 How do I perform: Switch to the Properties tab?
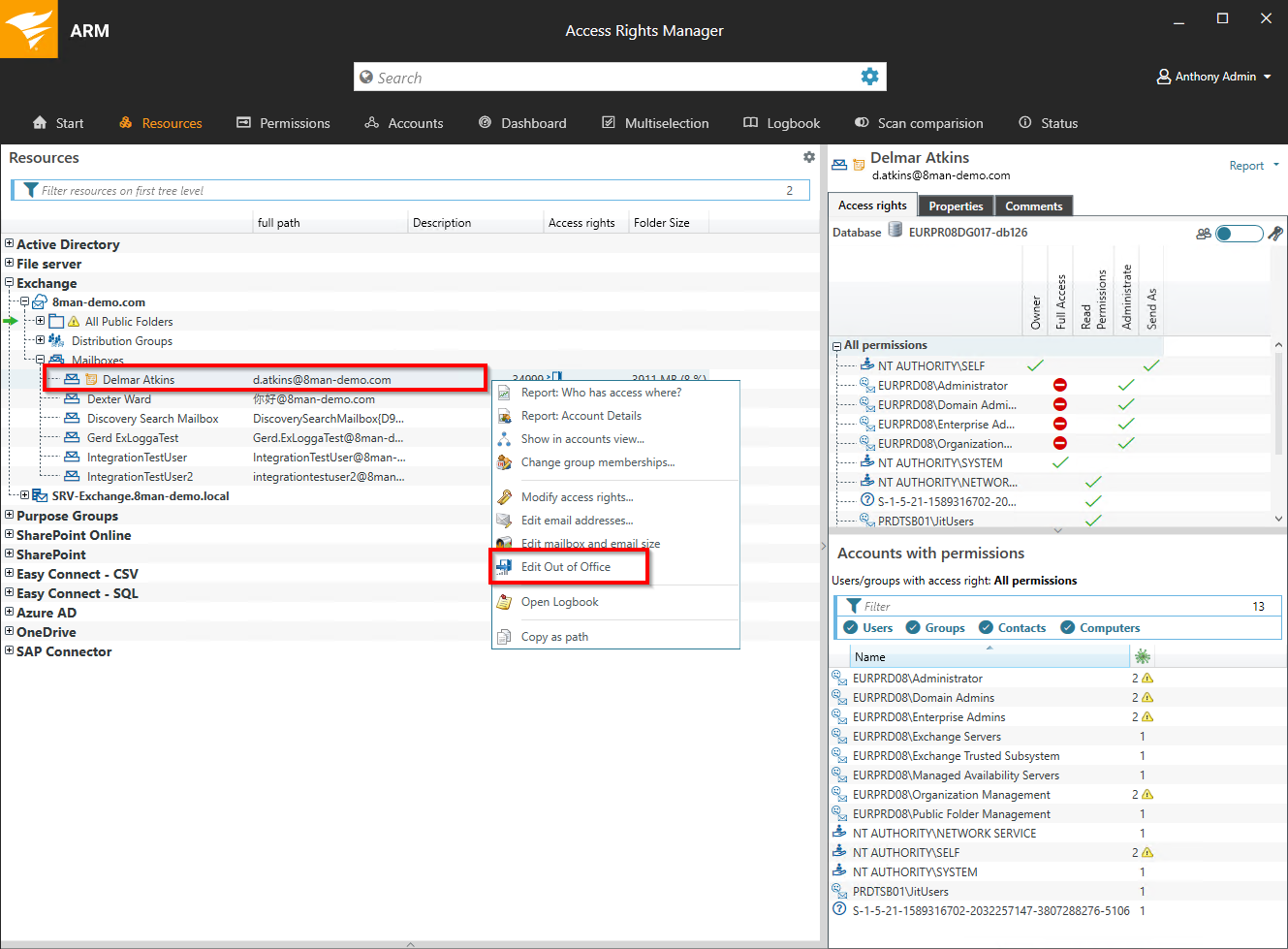(956, 206)
